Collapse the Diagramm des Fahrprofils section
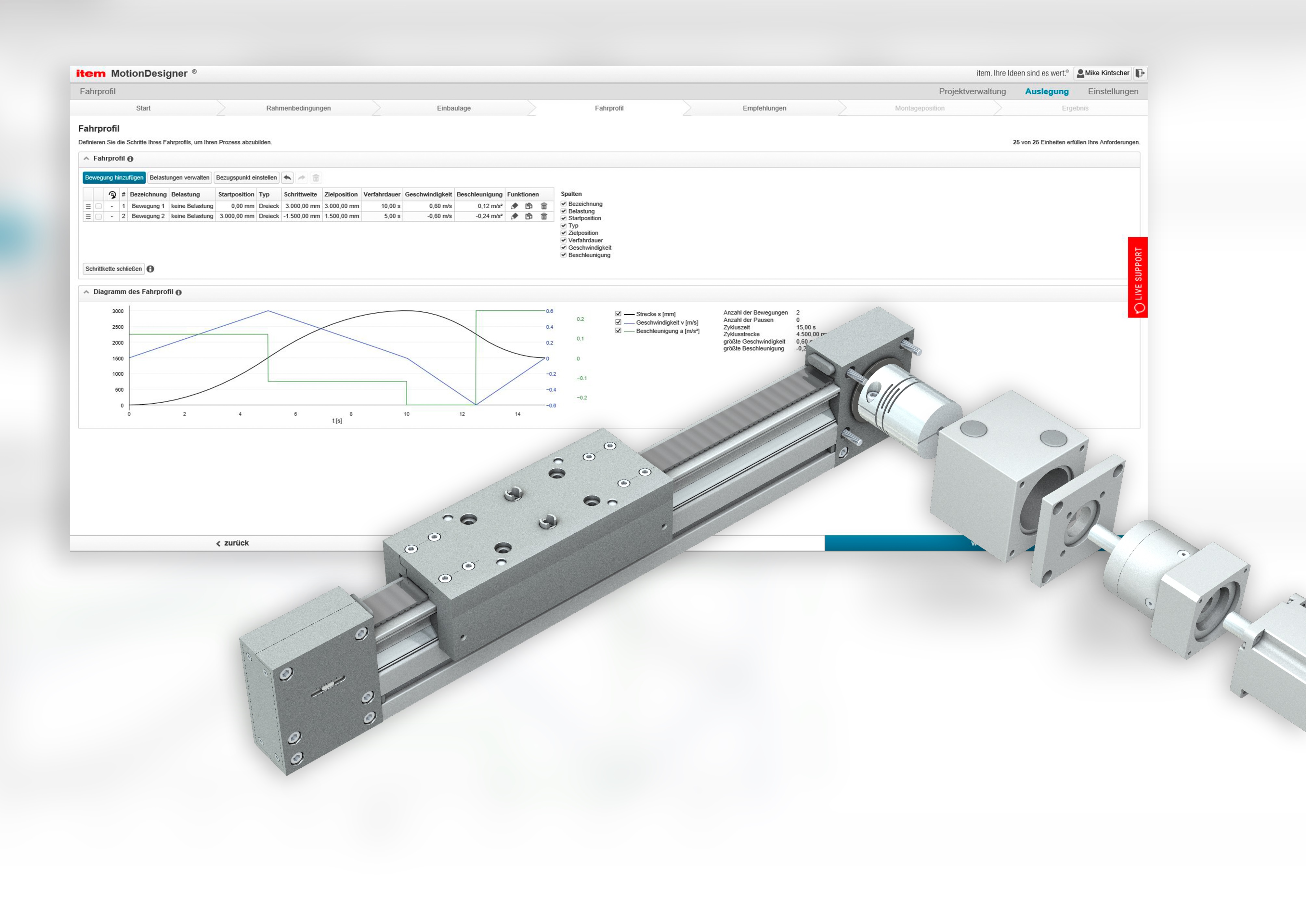 (86, 292)
